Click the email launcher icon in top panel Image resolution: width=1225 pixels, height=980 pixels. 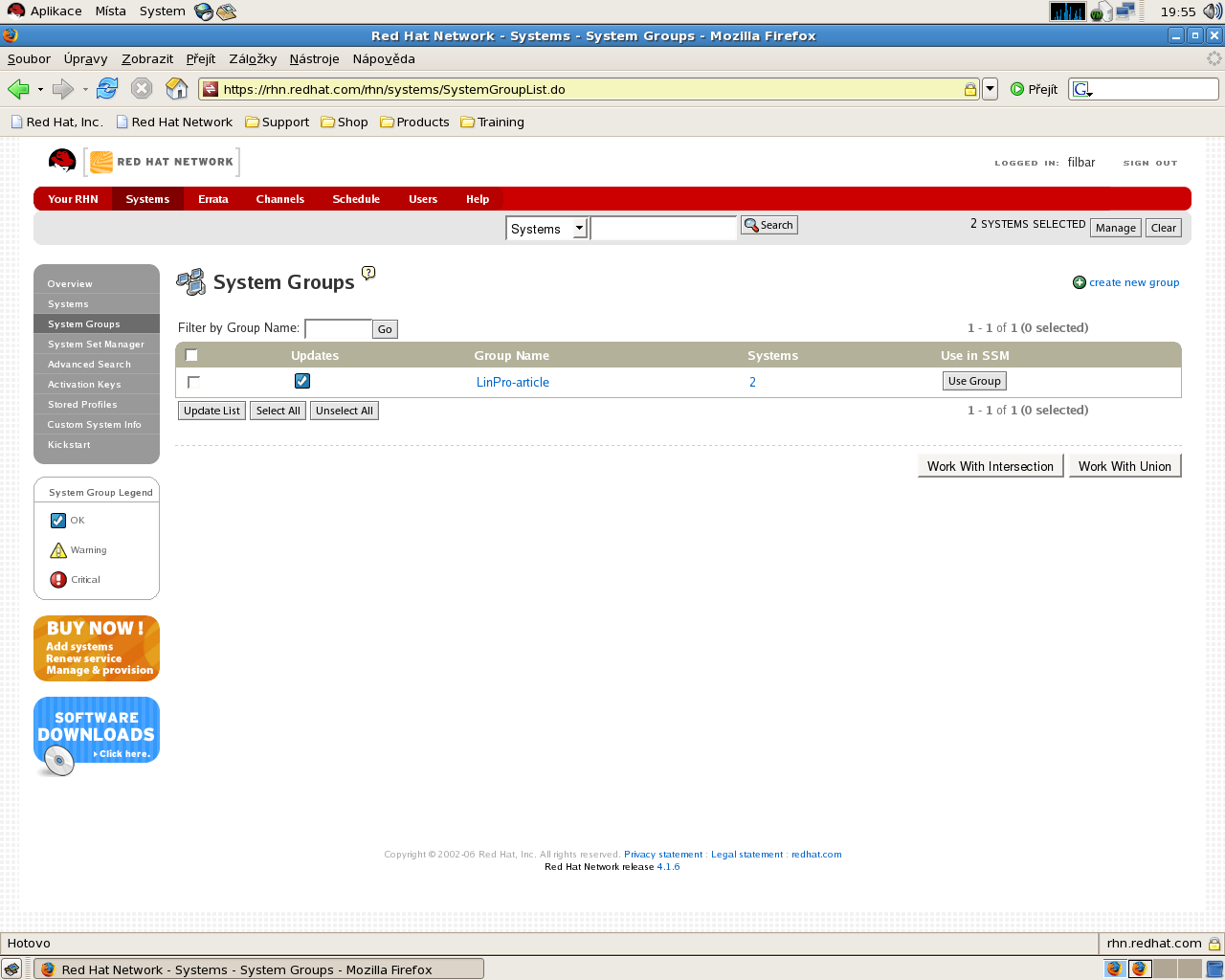pos(227,11)
